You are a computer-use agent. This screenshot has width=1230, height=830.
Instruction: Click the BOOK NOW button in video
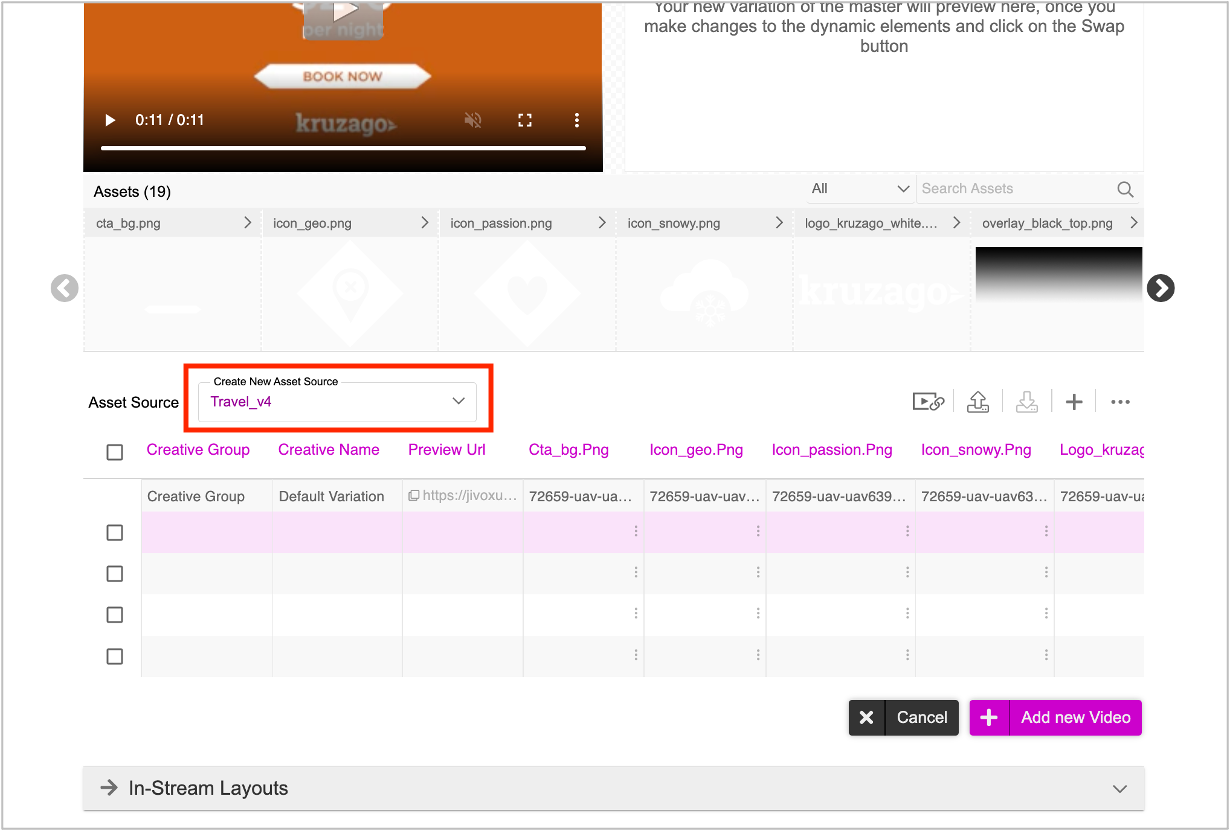[343, 76]
